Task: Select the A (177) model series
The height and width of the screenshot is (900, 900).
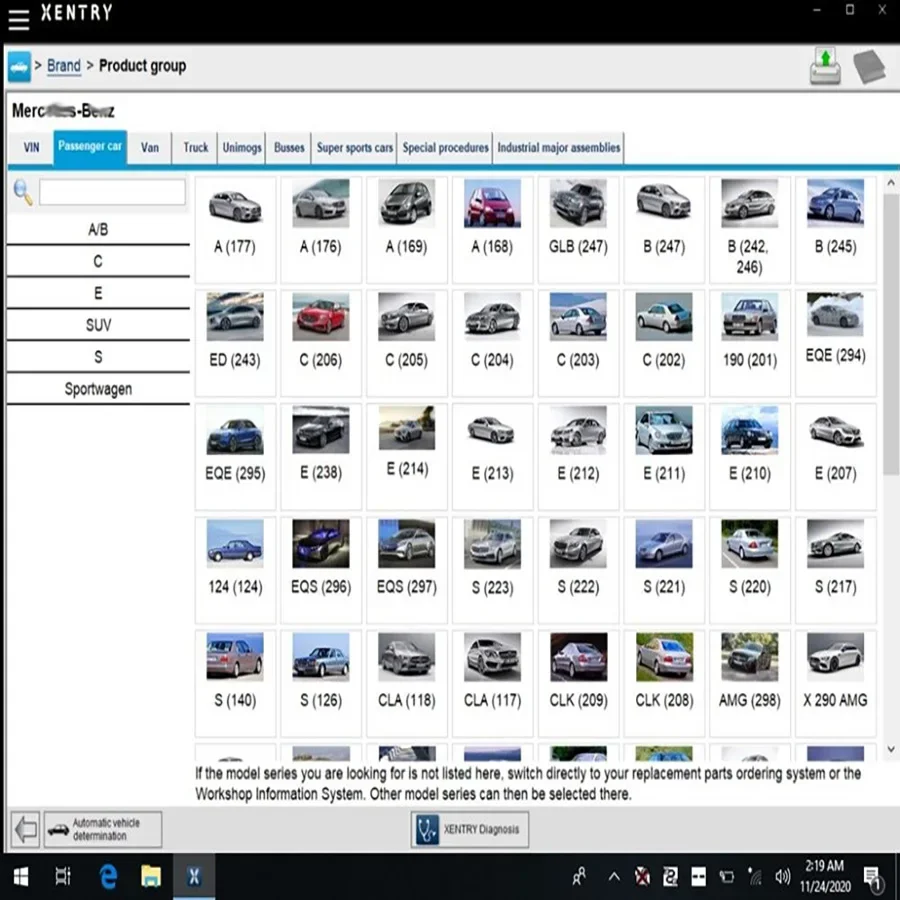Action: click(x=235, y=230)
